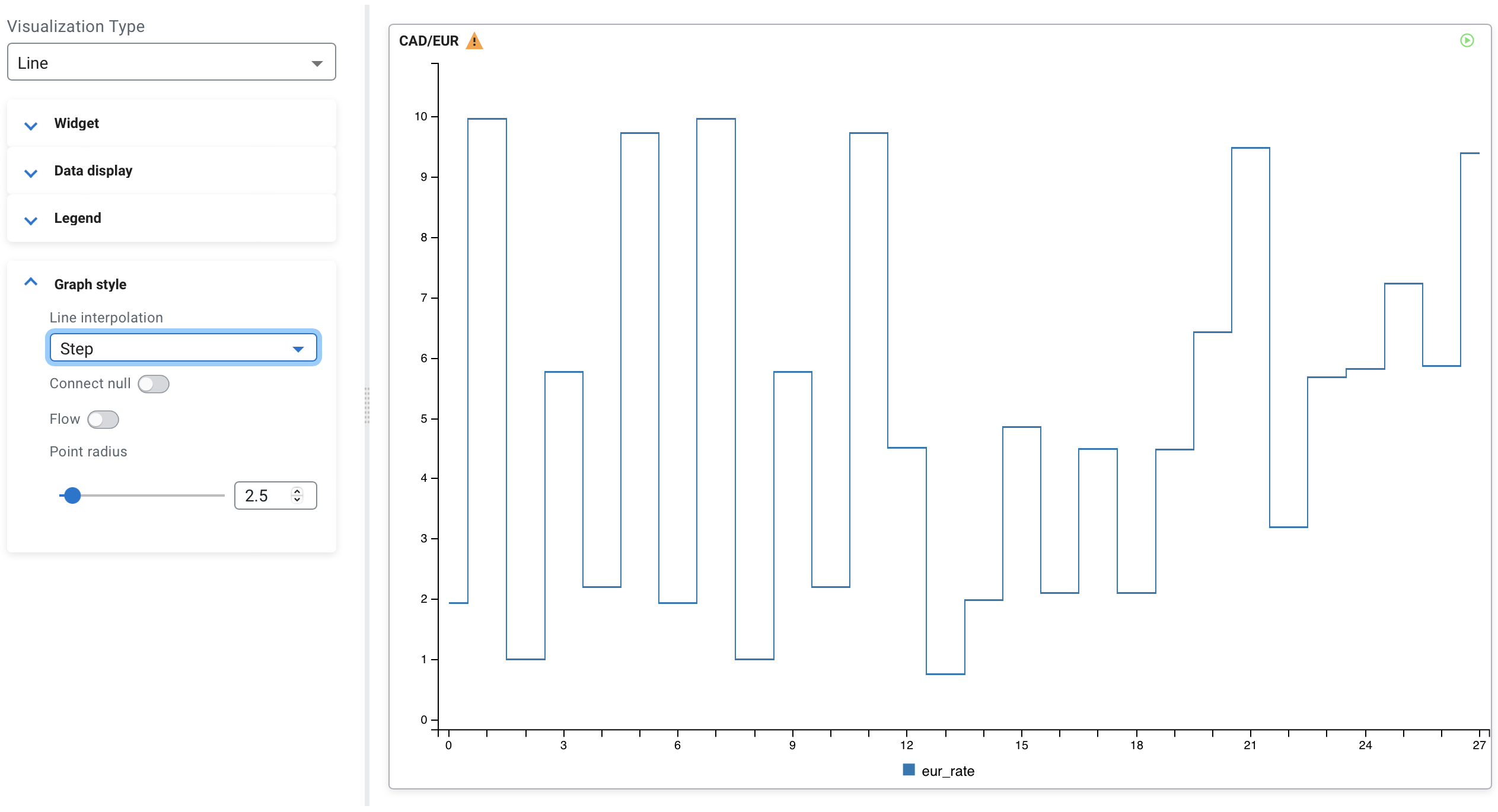
Task: Collapse the Graph style section
Action: point(31,283)
